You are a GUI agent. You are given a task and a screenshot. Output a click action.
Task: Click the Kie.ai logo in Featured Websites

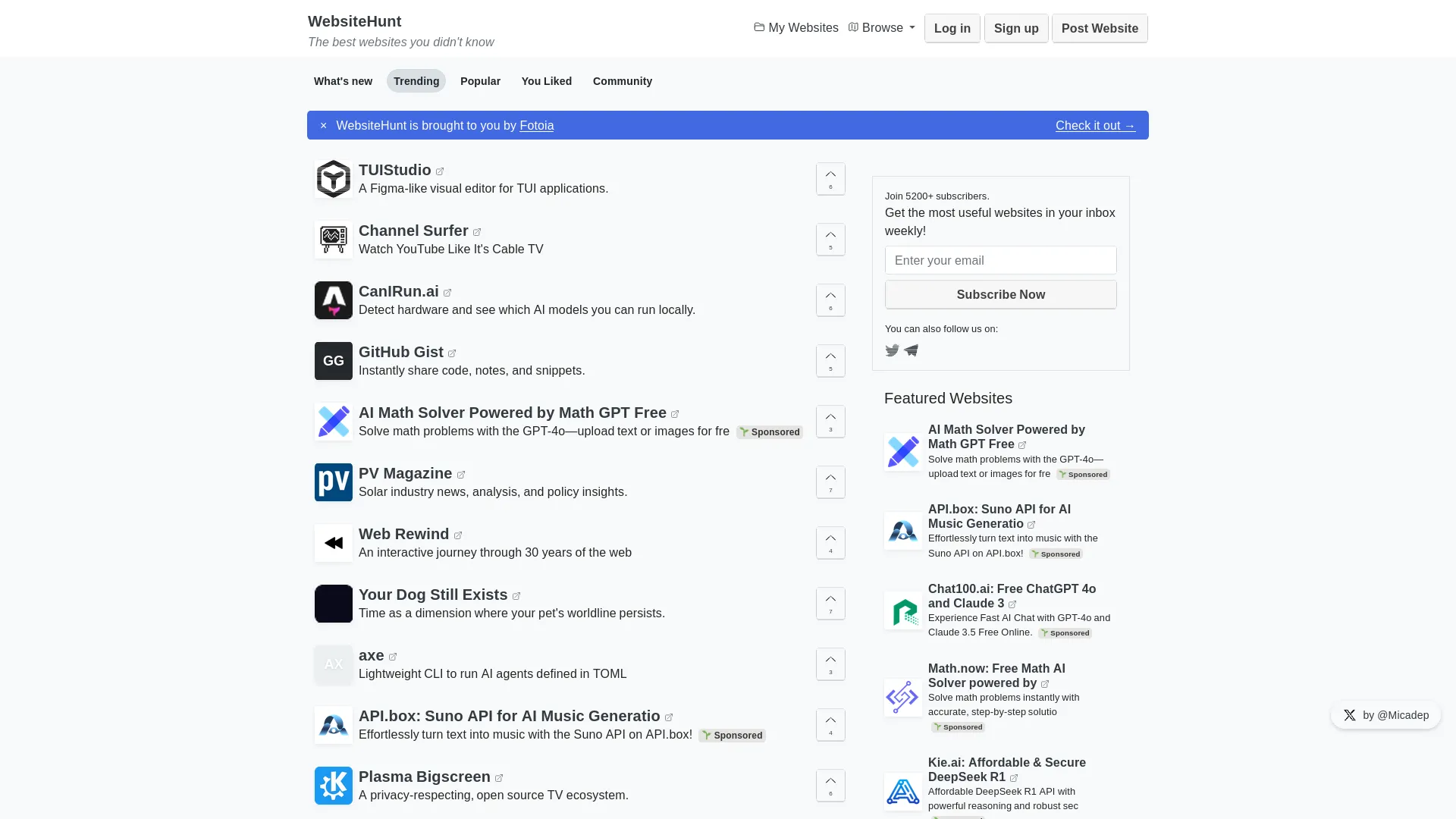click(903, 792)
